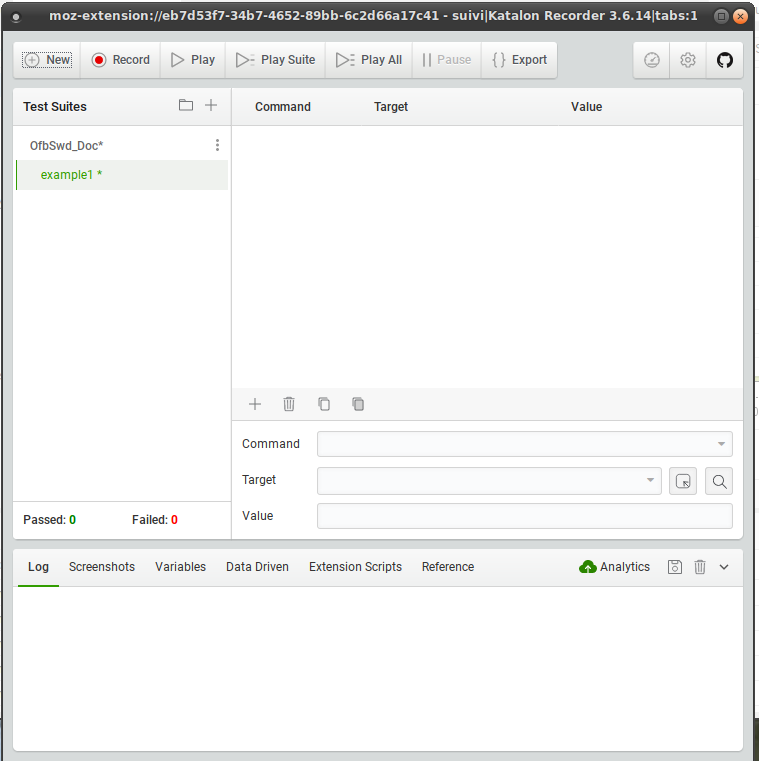Add new test suite with plus icon
Screen dimensions: 759x761
211,105
